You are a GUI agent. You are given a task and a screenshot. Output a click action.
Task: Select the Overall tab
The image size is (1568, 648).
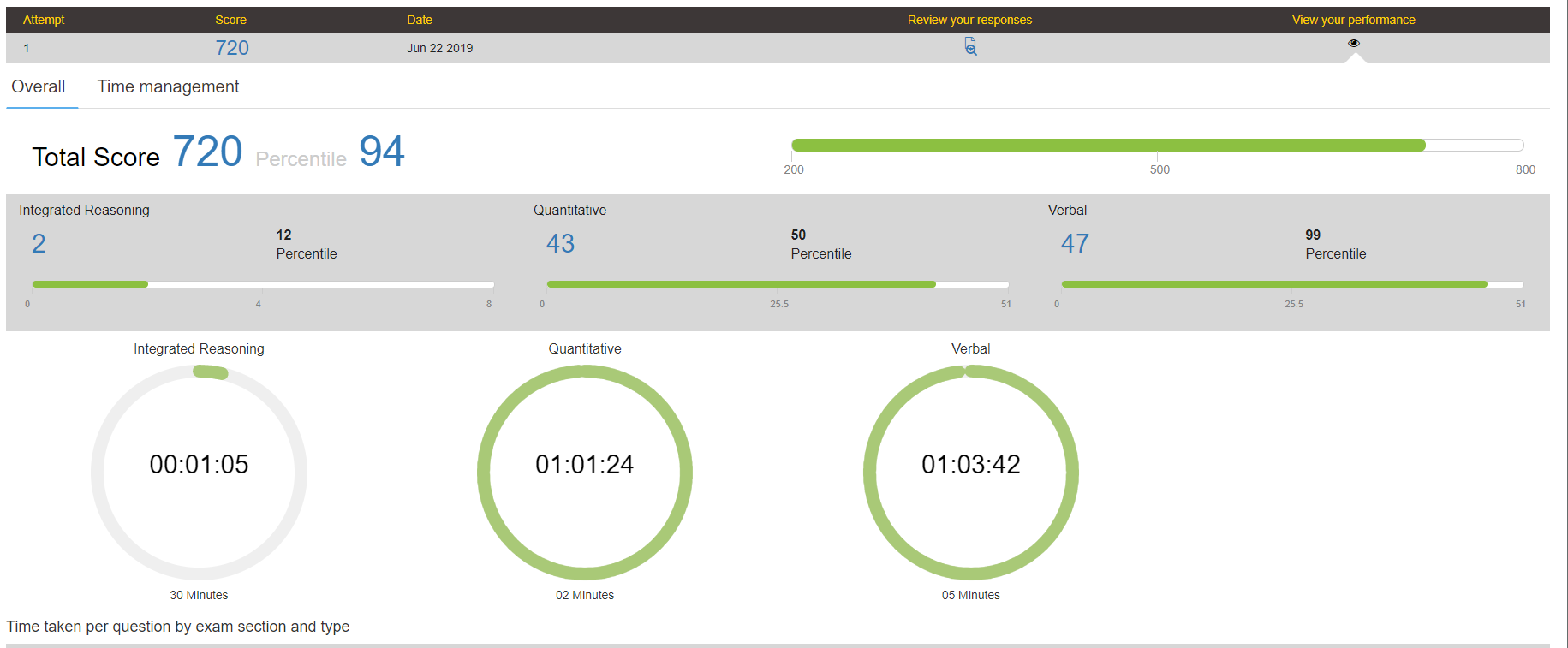coord(39,86)
